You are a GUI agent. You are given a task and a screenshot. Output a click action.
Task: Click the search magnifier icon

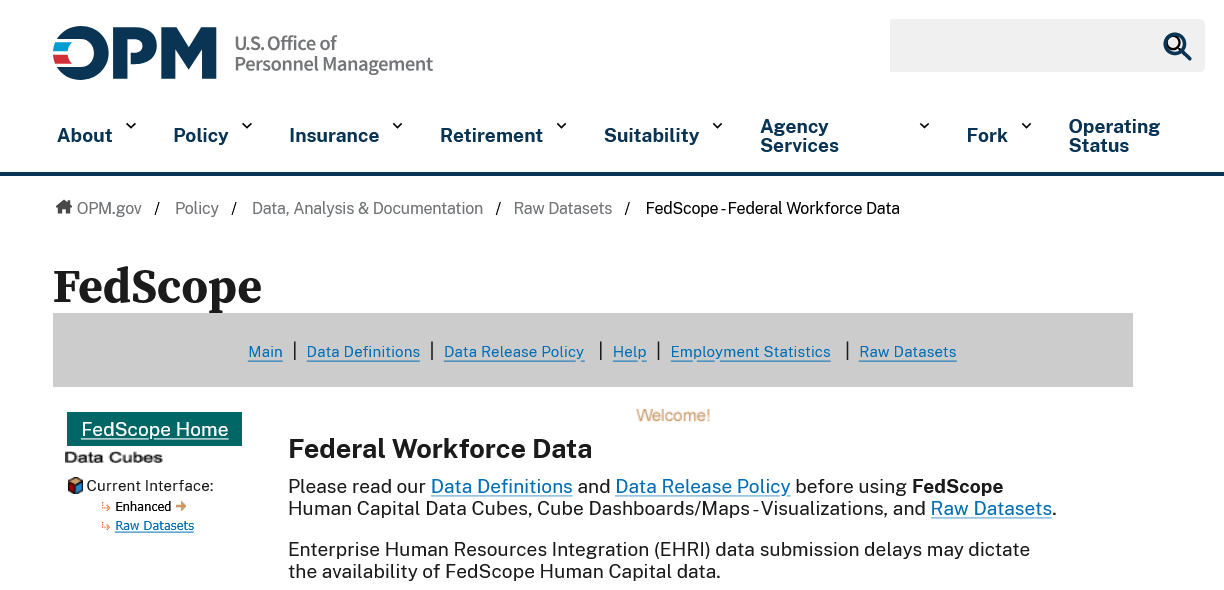coord(1177,46)
